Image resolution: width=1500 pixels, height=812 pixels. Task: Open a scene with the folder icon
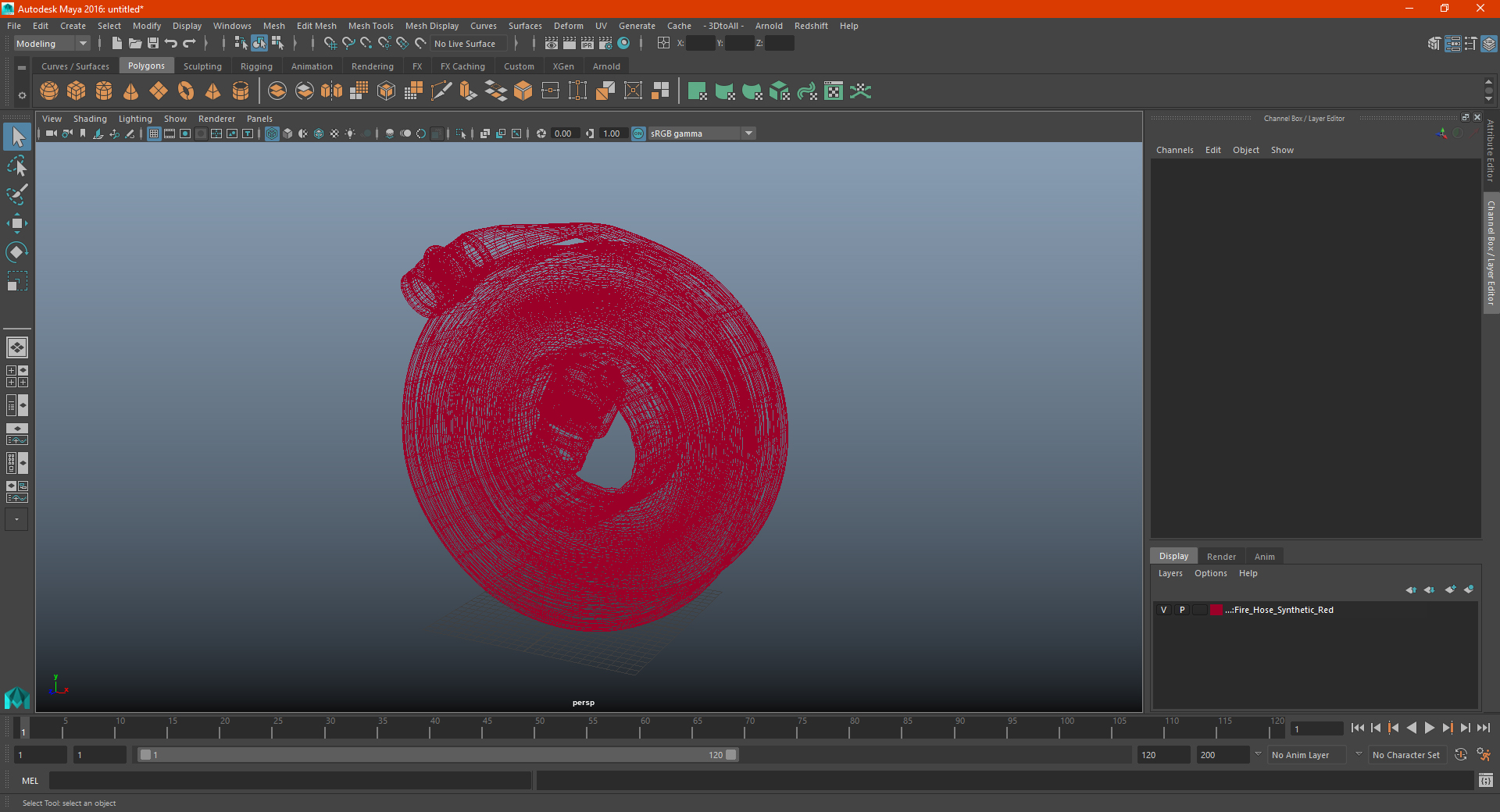[135, 44]
